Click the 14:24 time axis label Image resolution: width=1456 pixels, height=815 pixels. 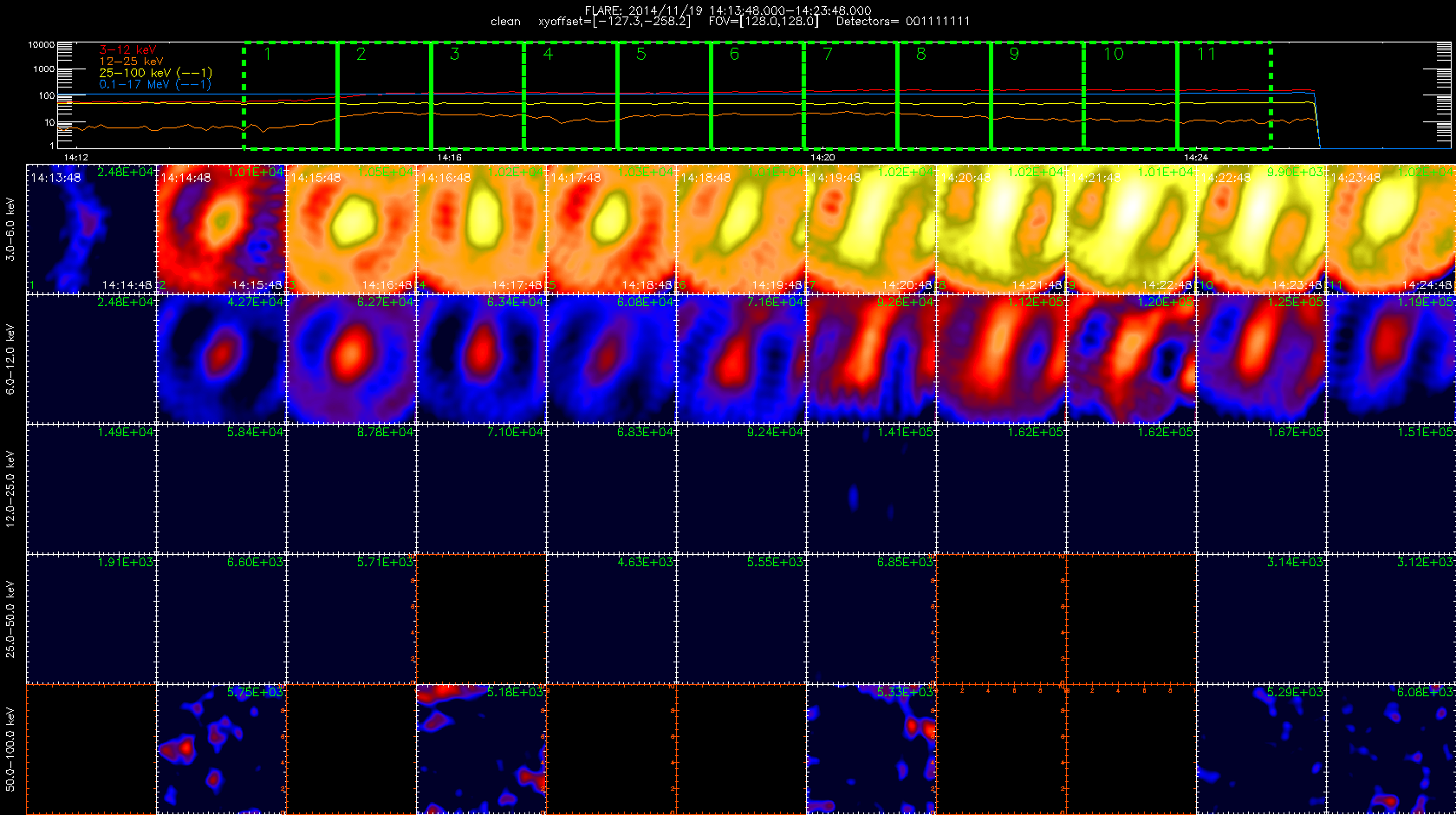click(x=1196, y=158)
